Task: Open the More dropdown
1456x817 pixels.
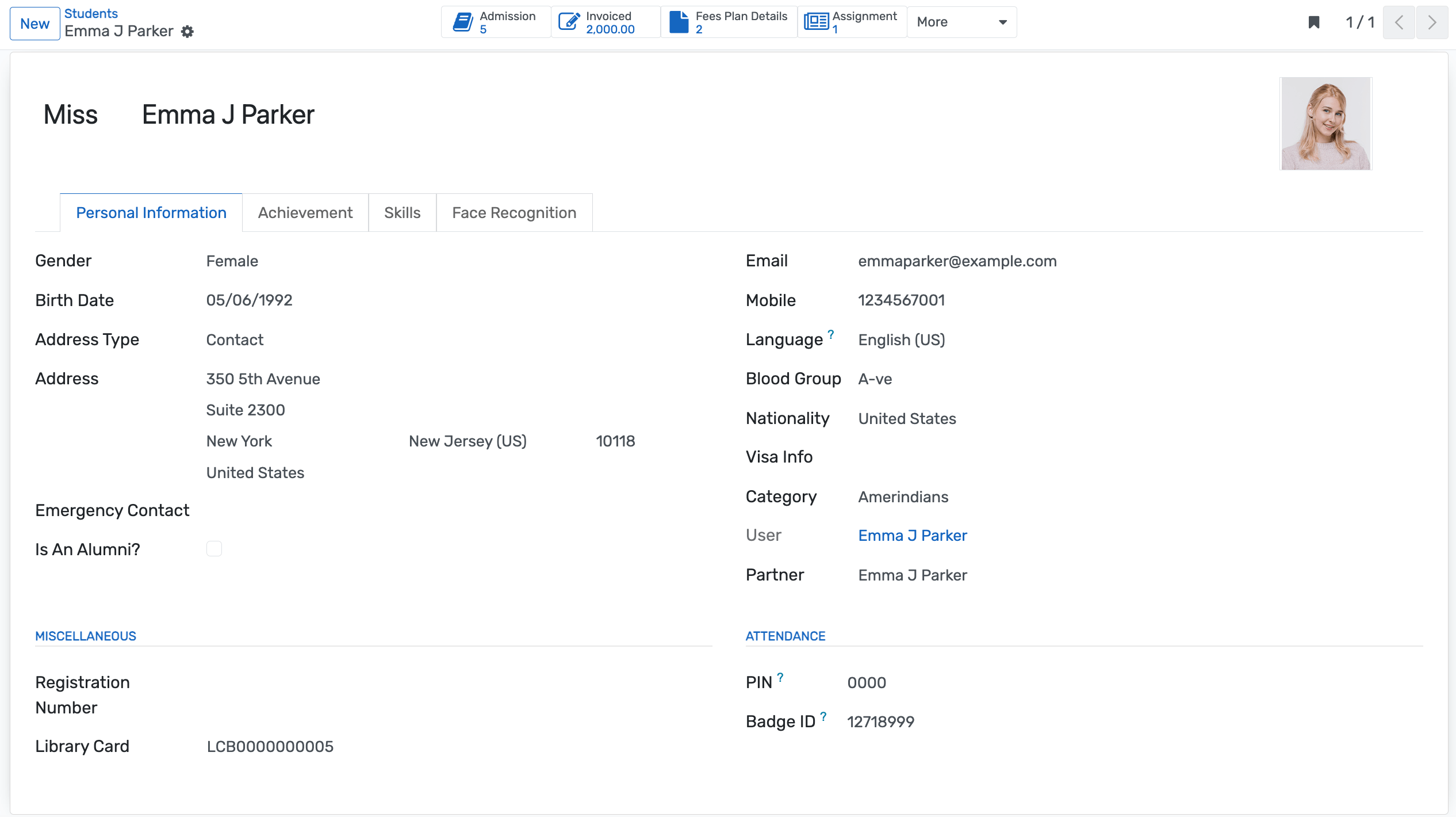Action: point(960,21)
